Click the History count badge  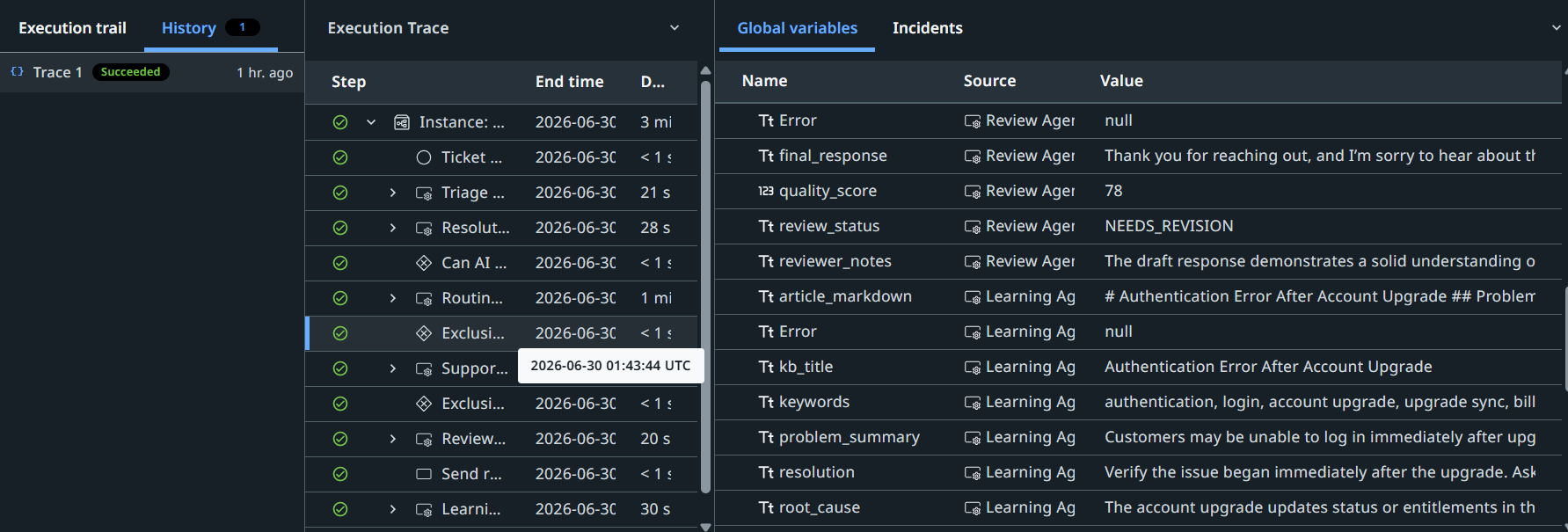tap(243, 27)
